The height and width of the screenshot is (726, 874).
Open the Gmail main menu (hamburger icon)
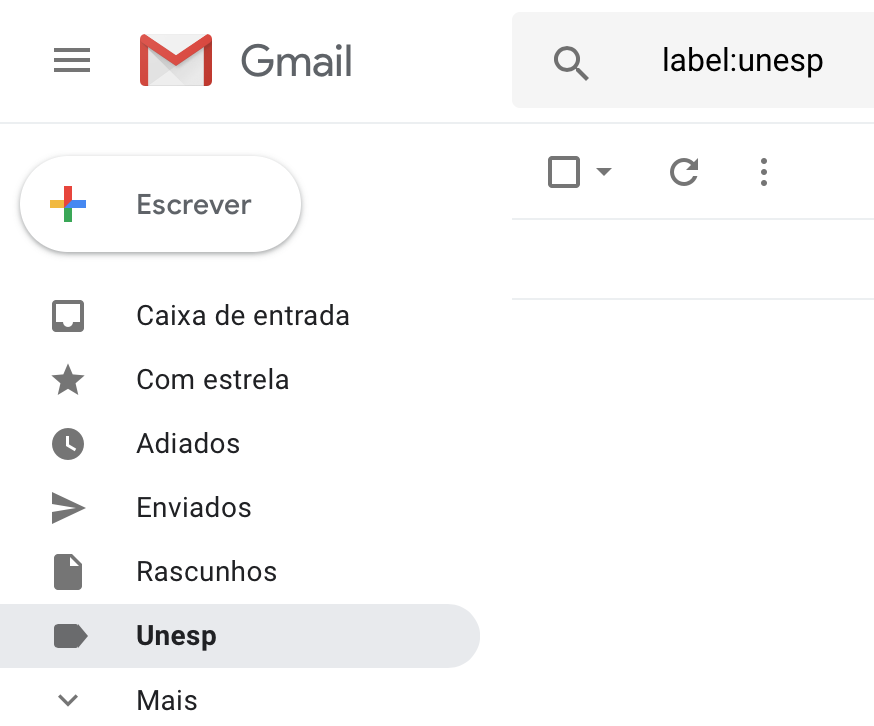pyautogui.click(x=71, y=60)
